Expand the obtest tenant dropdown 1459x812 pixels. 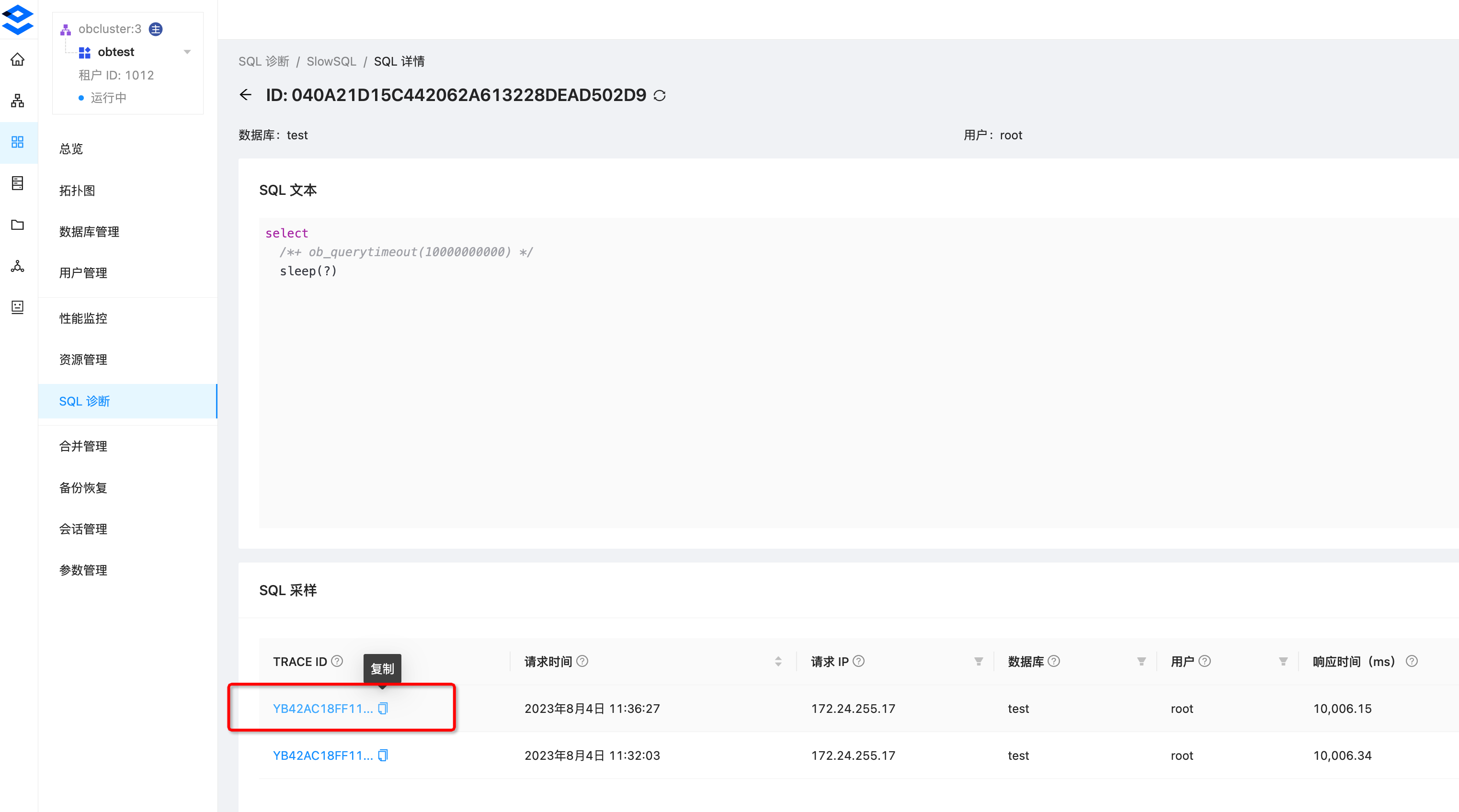pyautogui.click(x=187, y=52)
